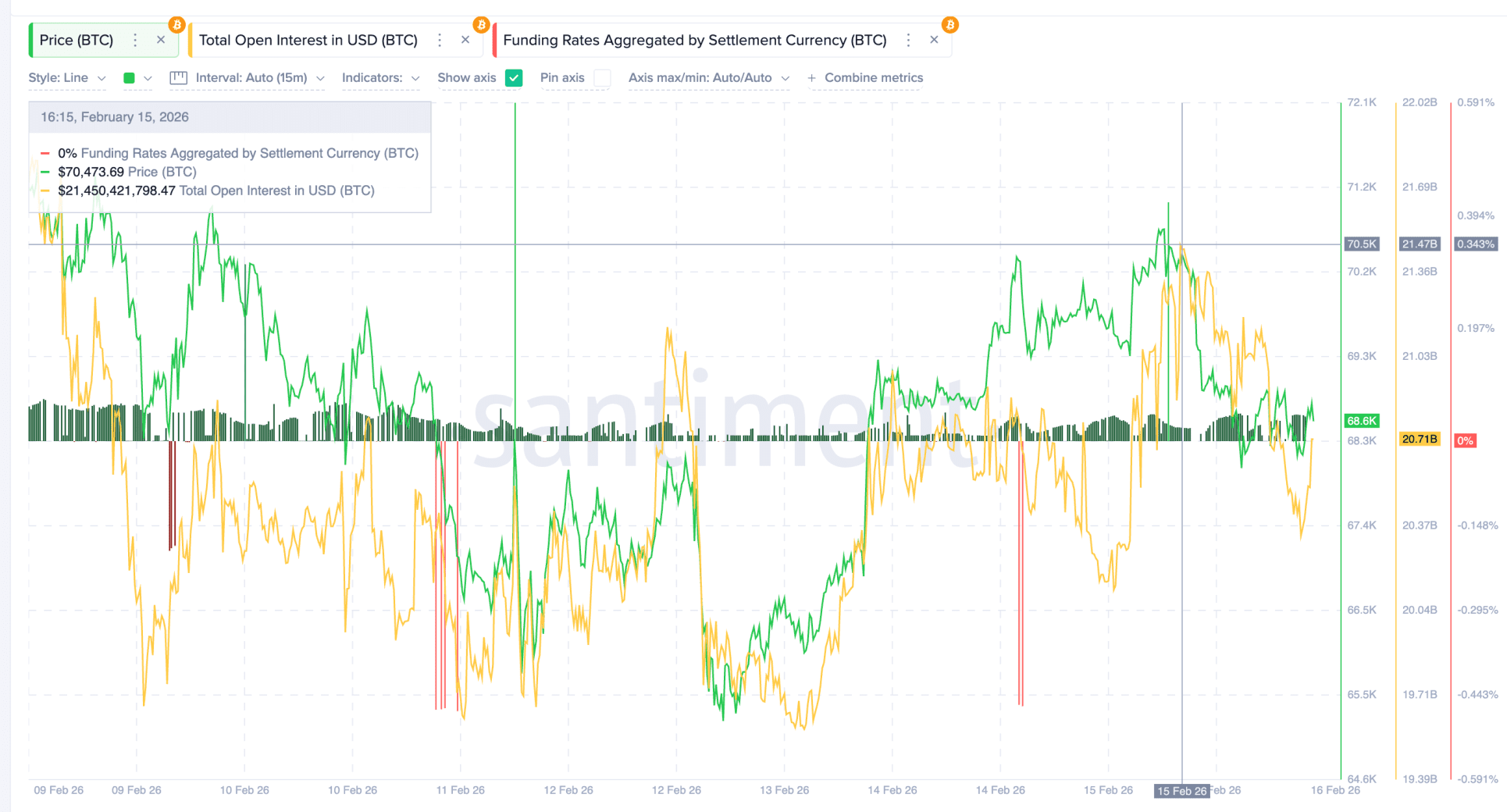The height and width of the screenshot is (812, 1507).
Task: Expand the Style: Line dropdown
Action: [x=67, y=78]
